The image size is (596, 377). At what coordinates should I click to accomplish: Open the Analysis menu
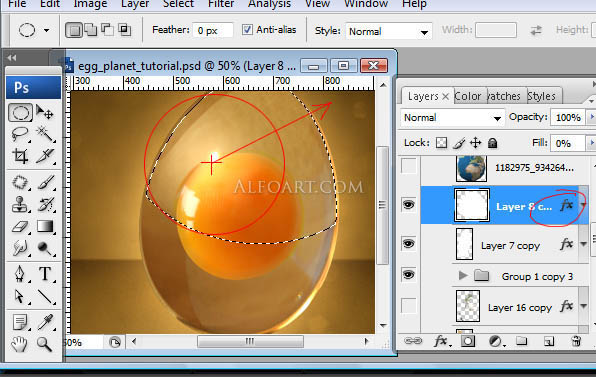coord(269,4)
